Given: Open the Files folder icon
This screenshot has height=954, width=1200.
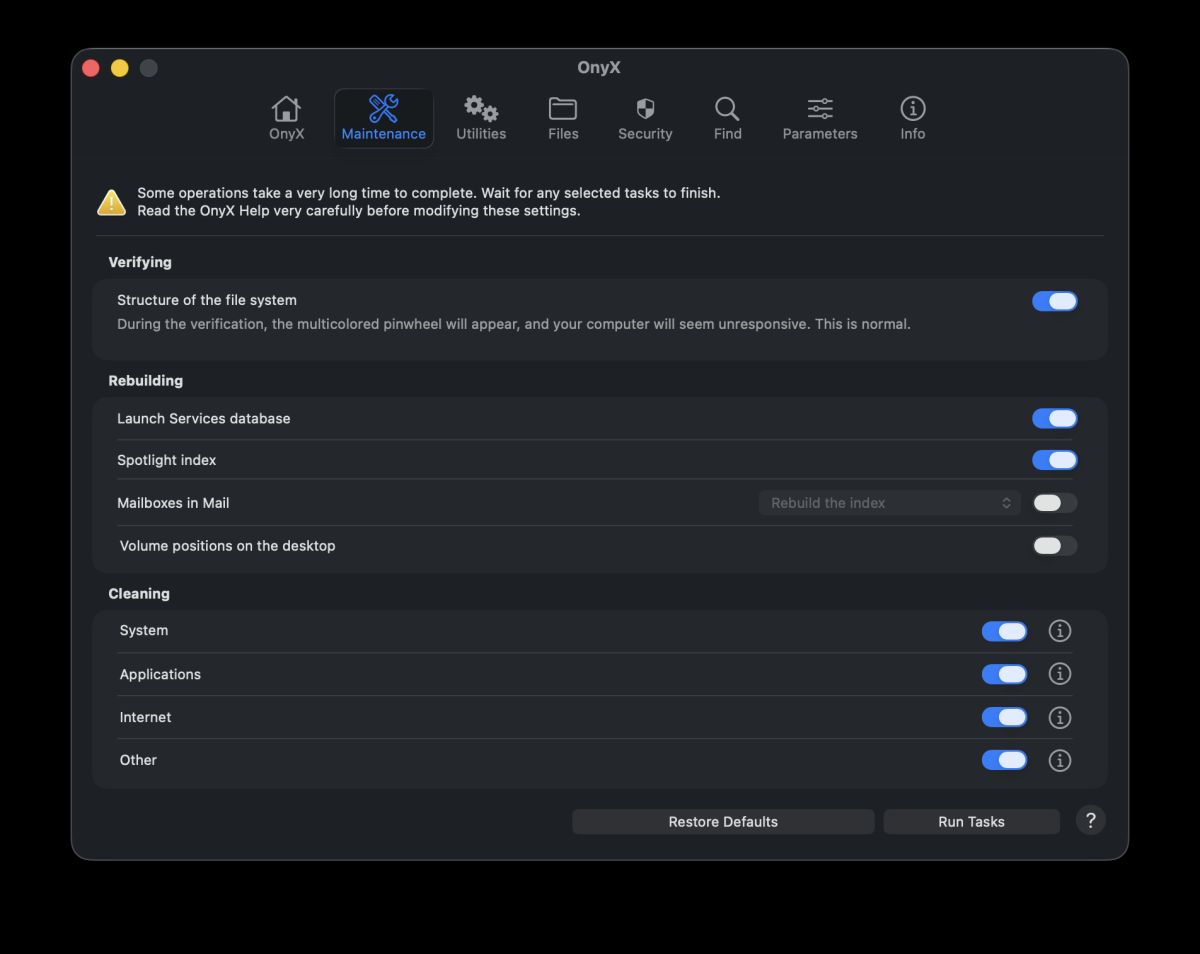Looking at the screenshot, I should (563, 109).
